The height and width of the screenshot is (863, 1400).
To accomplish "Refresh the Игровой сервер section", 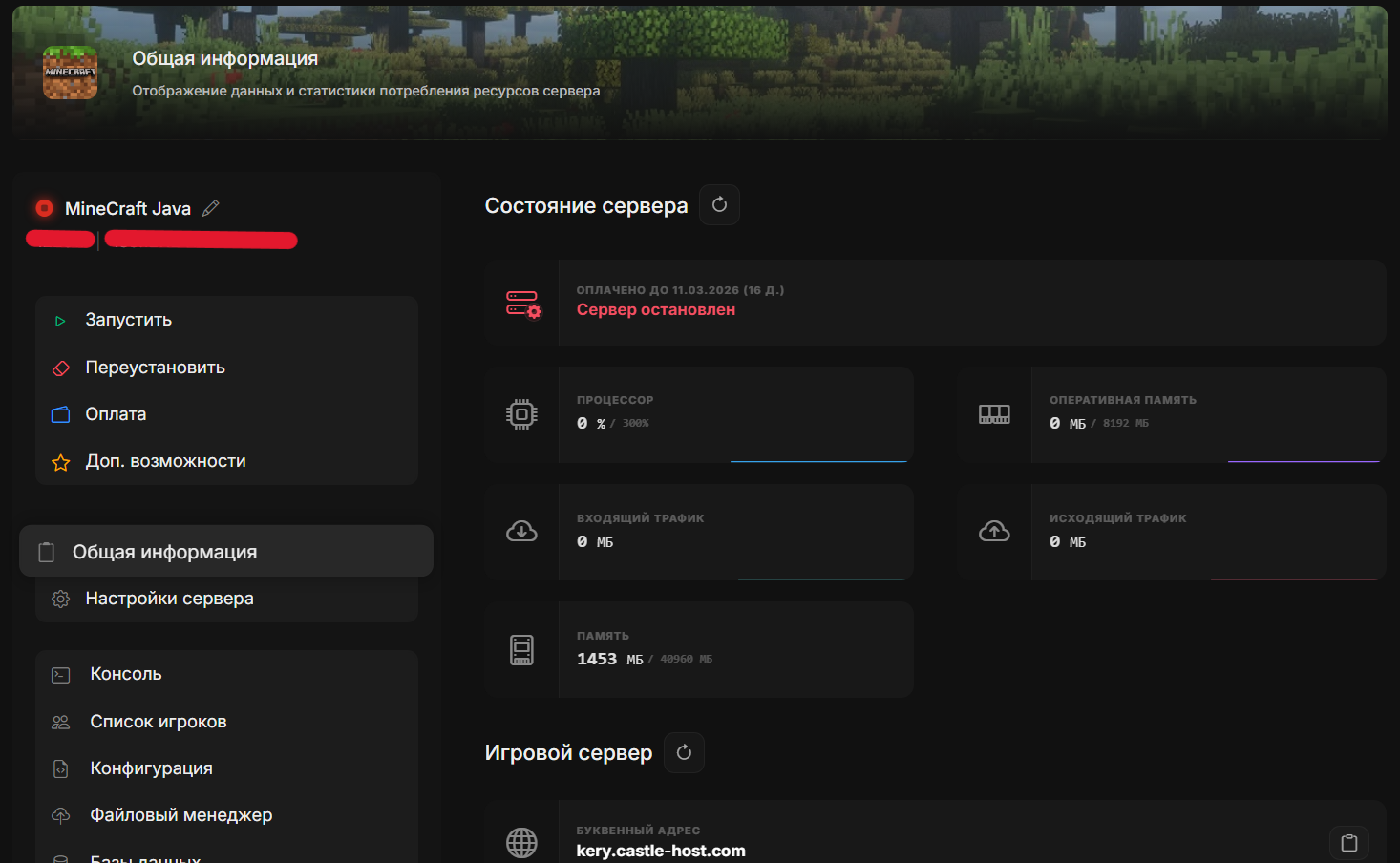I will pos(684,752).
